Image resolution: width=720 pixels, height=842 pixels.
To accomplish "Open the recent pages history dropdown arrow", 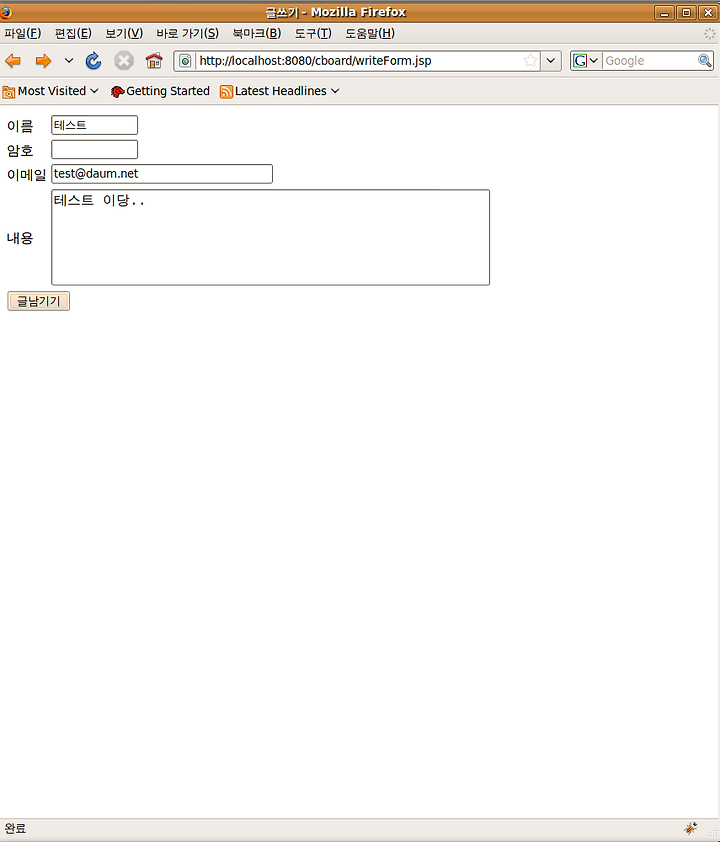I will click(x=69, y=61).
